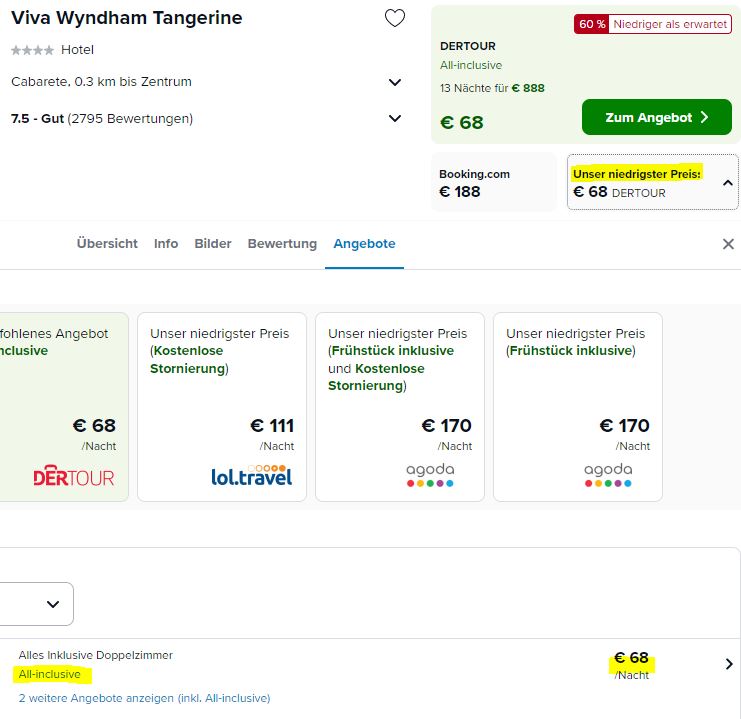The width and height of the screenshot is (741, 719).
Task: Expand the Cabarete location details
Action: [395, 82]
